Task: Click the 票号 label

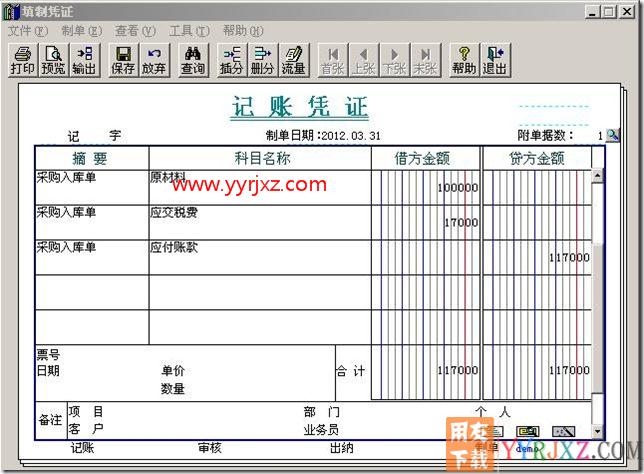Action: coord(48,354)
